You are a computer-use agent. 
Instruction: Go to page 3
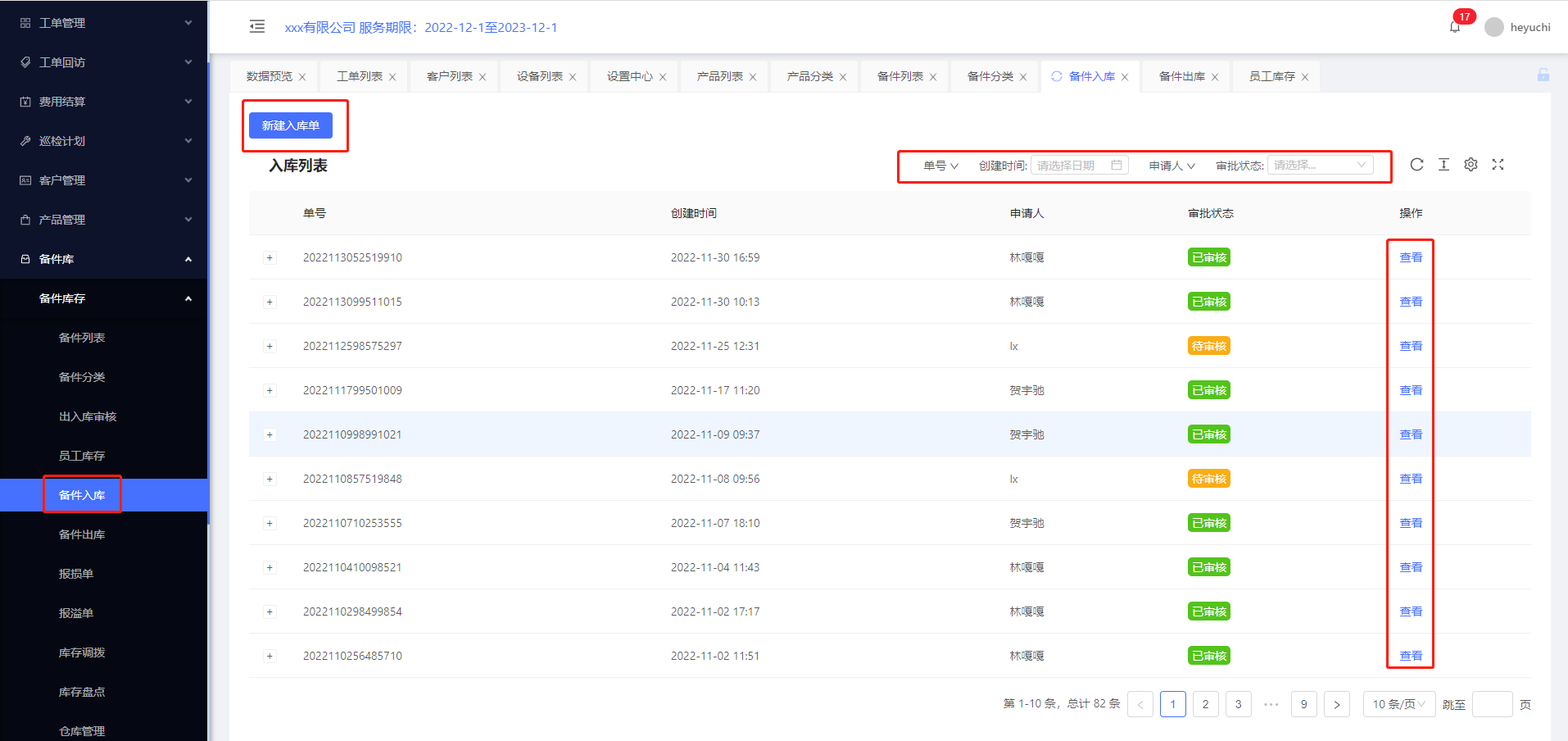point(1239,704)
